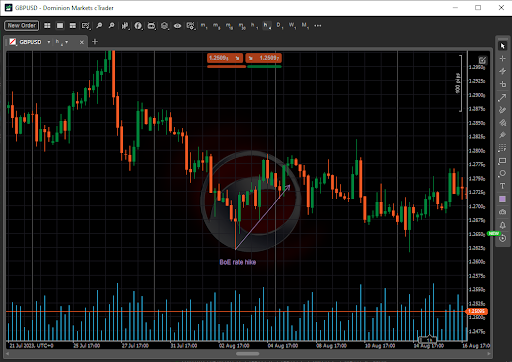Expand the tab's h4 timeframe dropdown
This screenshot has height=362, width=512.
pos(67,42)
